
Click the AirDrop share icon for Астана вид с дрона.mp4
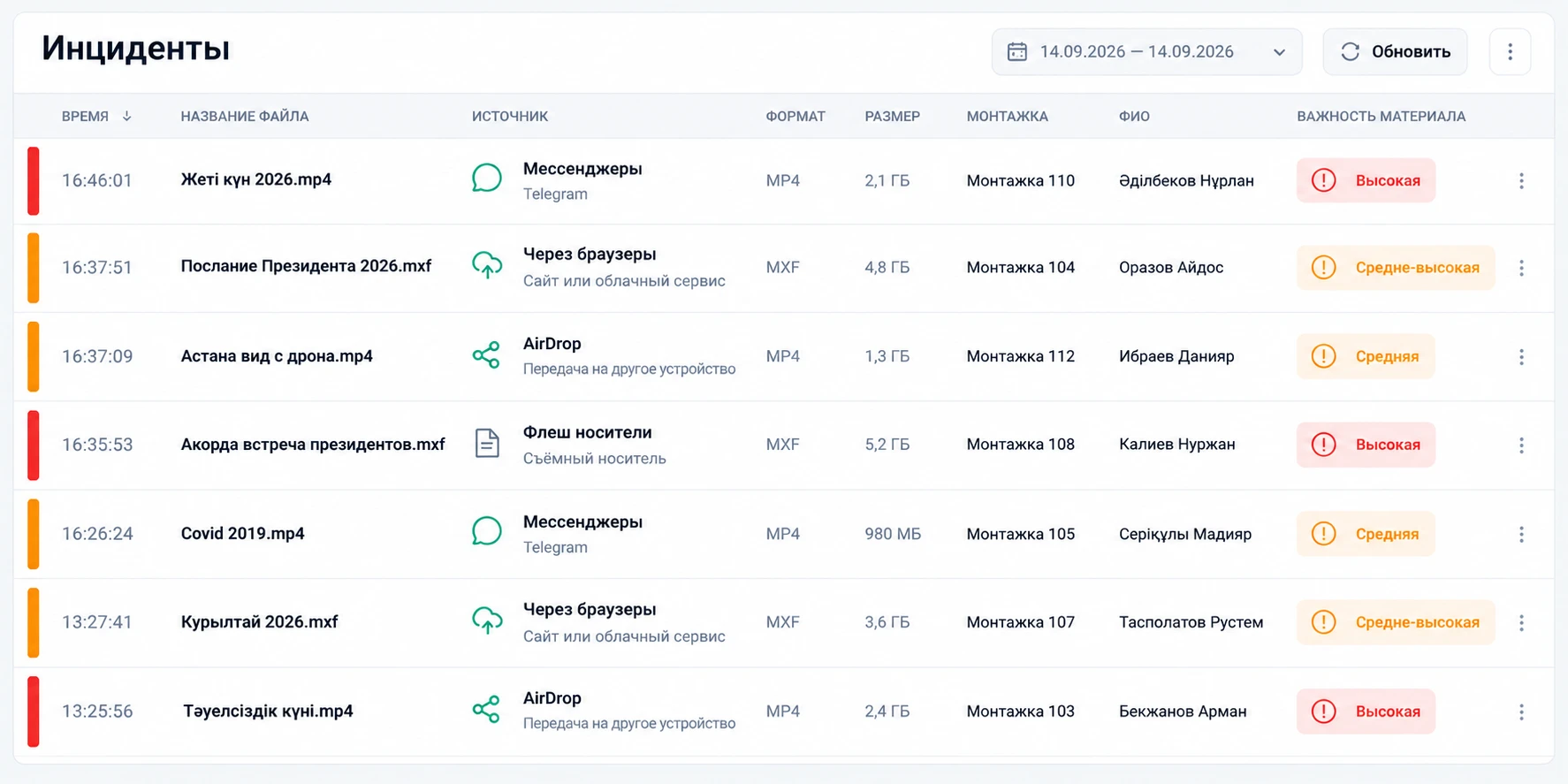tap(486, 355)
